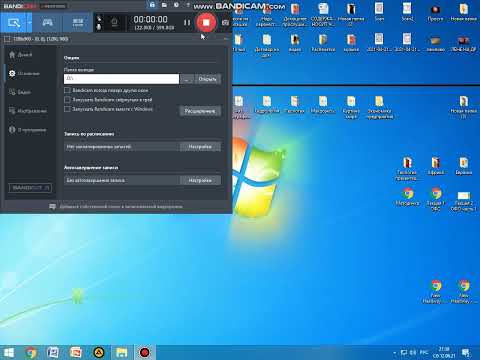Open the Action Center notification icon

coord(466,353)
